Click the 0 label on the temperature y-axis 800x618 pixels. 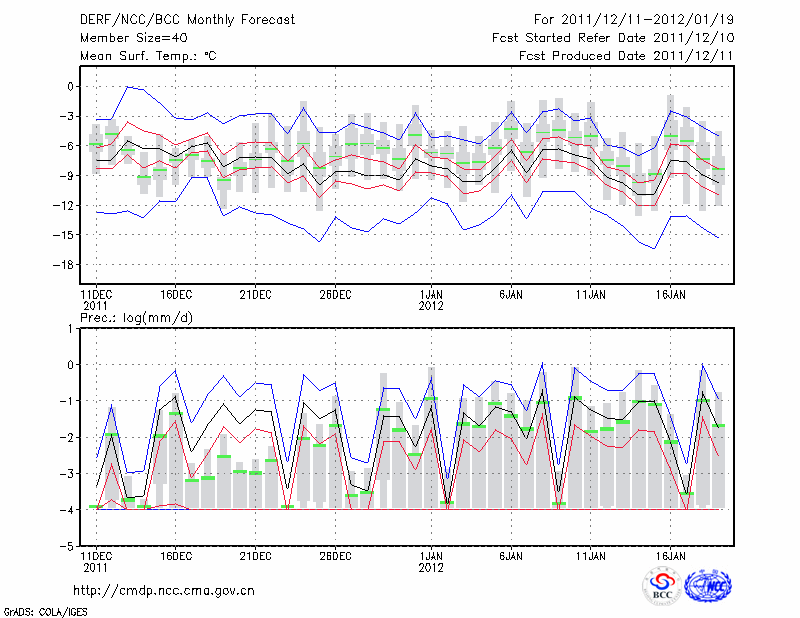tap(72, 86)
